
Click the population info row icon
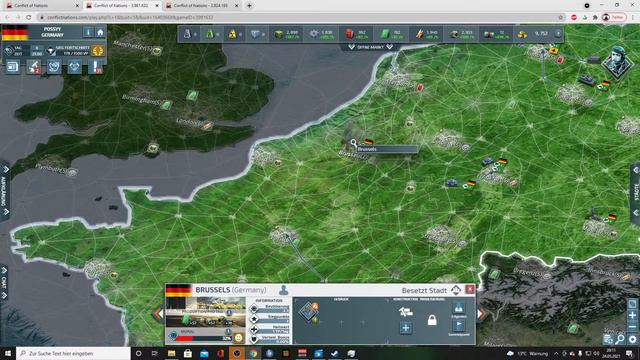click(x=254, y=308)
